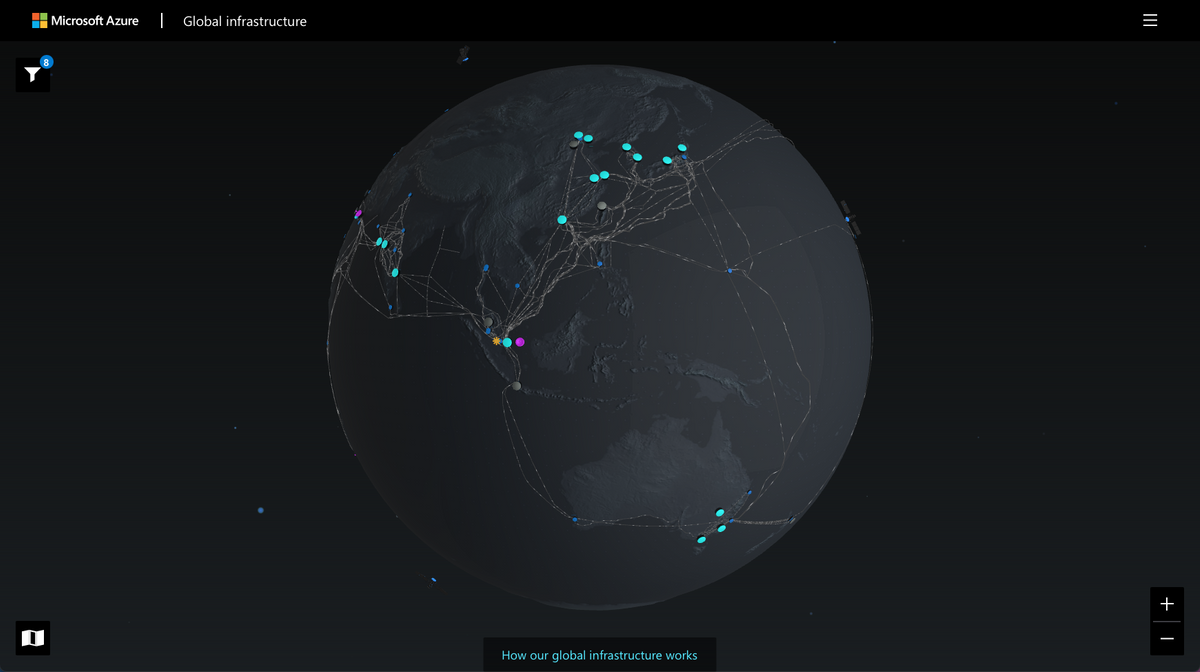Image resolution: width=1200 pixels, height=672 pixels.
Task: Select a cyan region marker over western India
Action: click(381, 243)
